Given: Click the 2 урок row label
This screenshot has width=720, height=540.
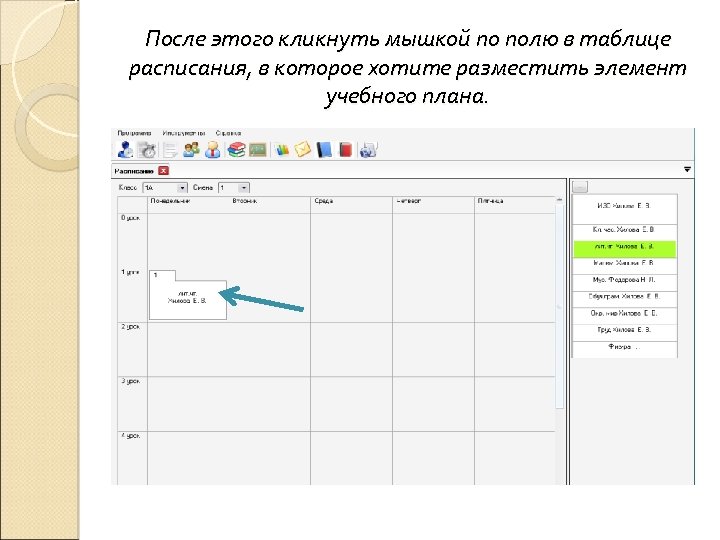Looking at the screenshot, I should click(130, 327).
